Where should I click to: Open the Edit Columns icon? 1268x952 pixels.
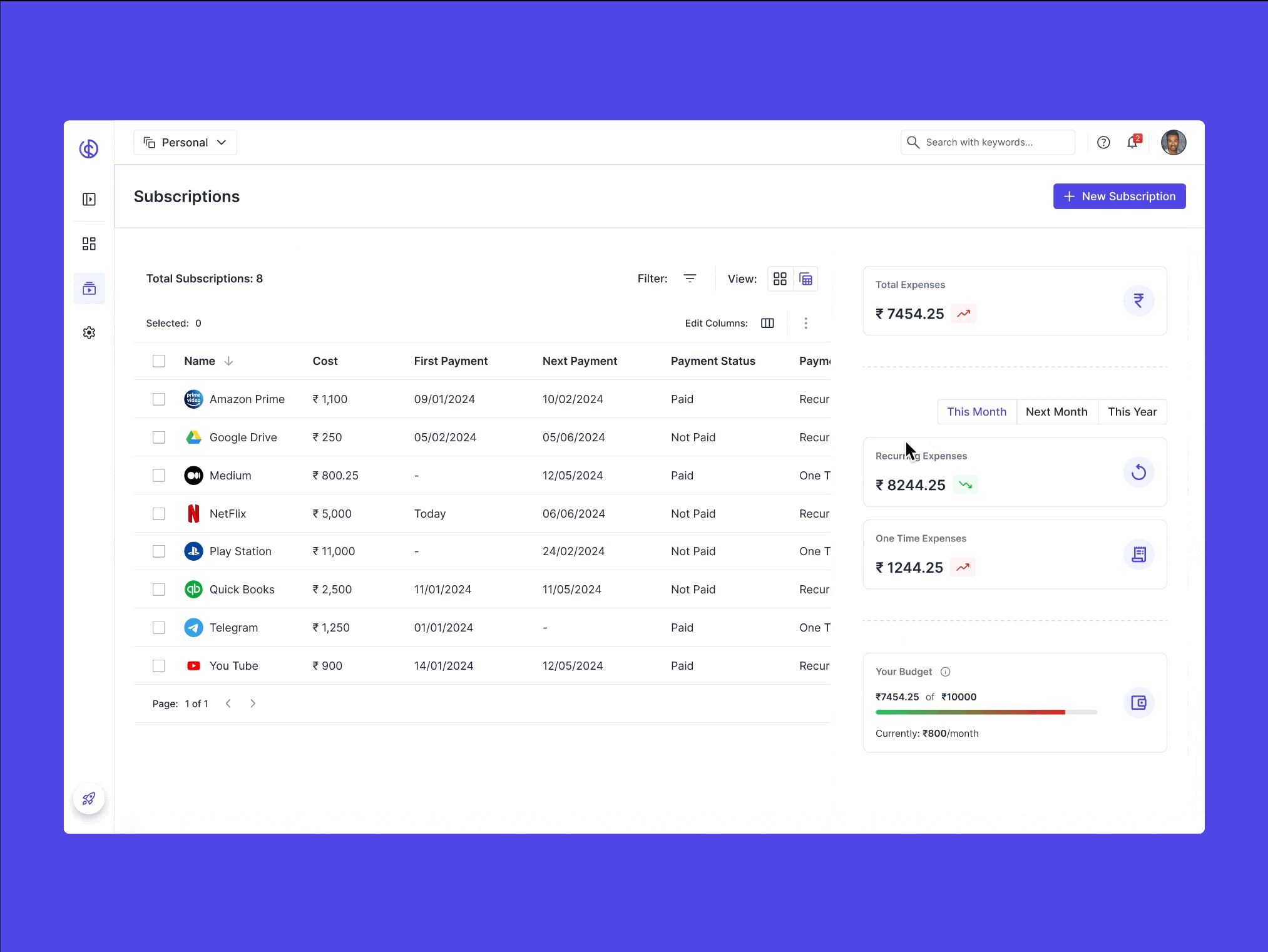(x=767, y=323)
